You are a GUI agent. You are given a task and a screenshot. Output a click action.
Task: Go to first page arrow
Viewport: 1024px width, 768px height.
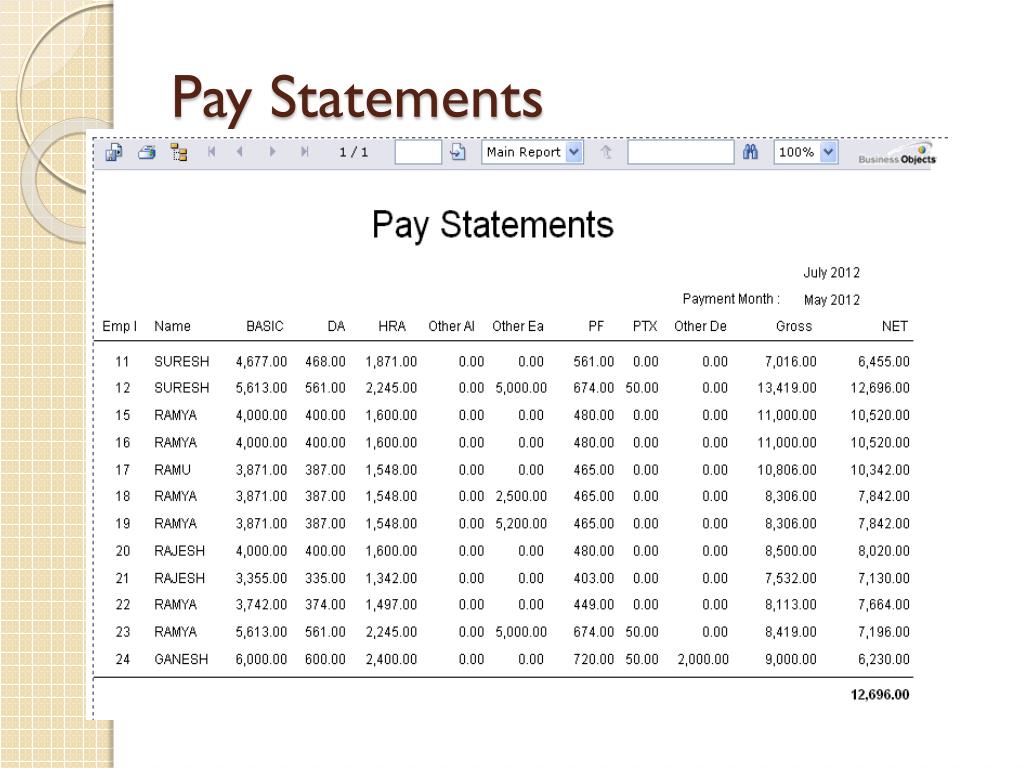tap(212, 152)
